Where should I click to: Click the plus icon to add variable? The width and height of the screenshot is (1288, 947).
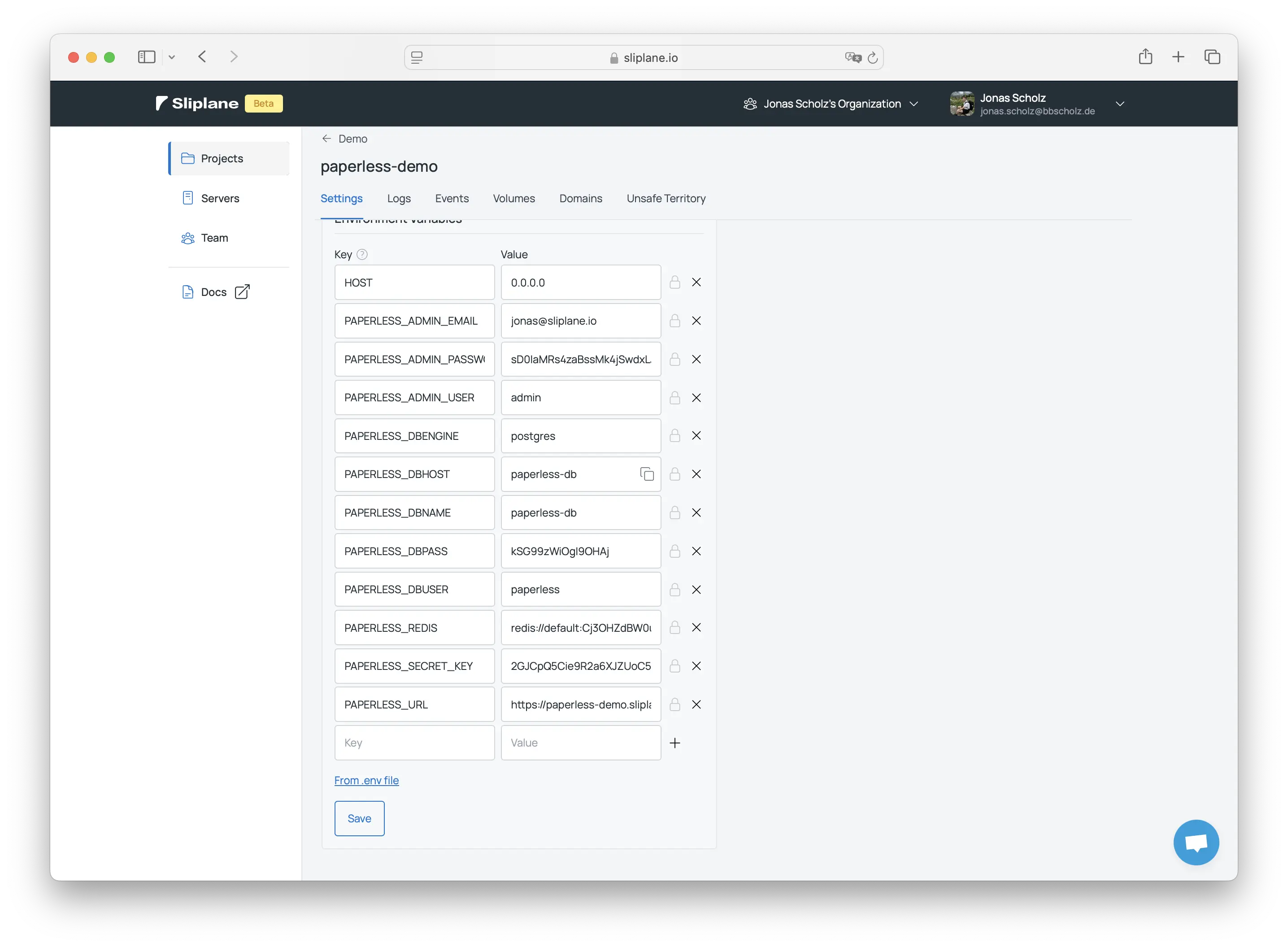point(674,743)
